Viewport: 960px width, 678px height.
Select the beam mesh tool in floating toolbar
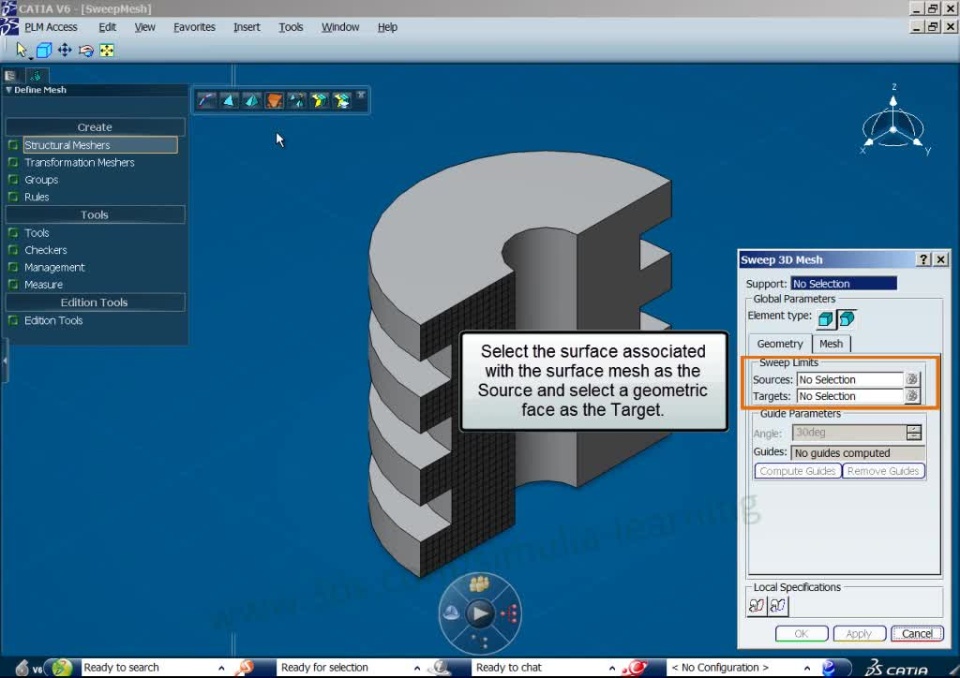207,100
